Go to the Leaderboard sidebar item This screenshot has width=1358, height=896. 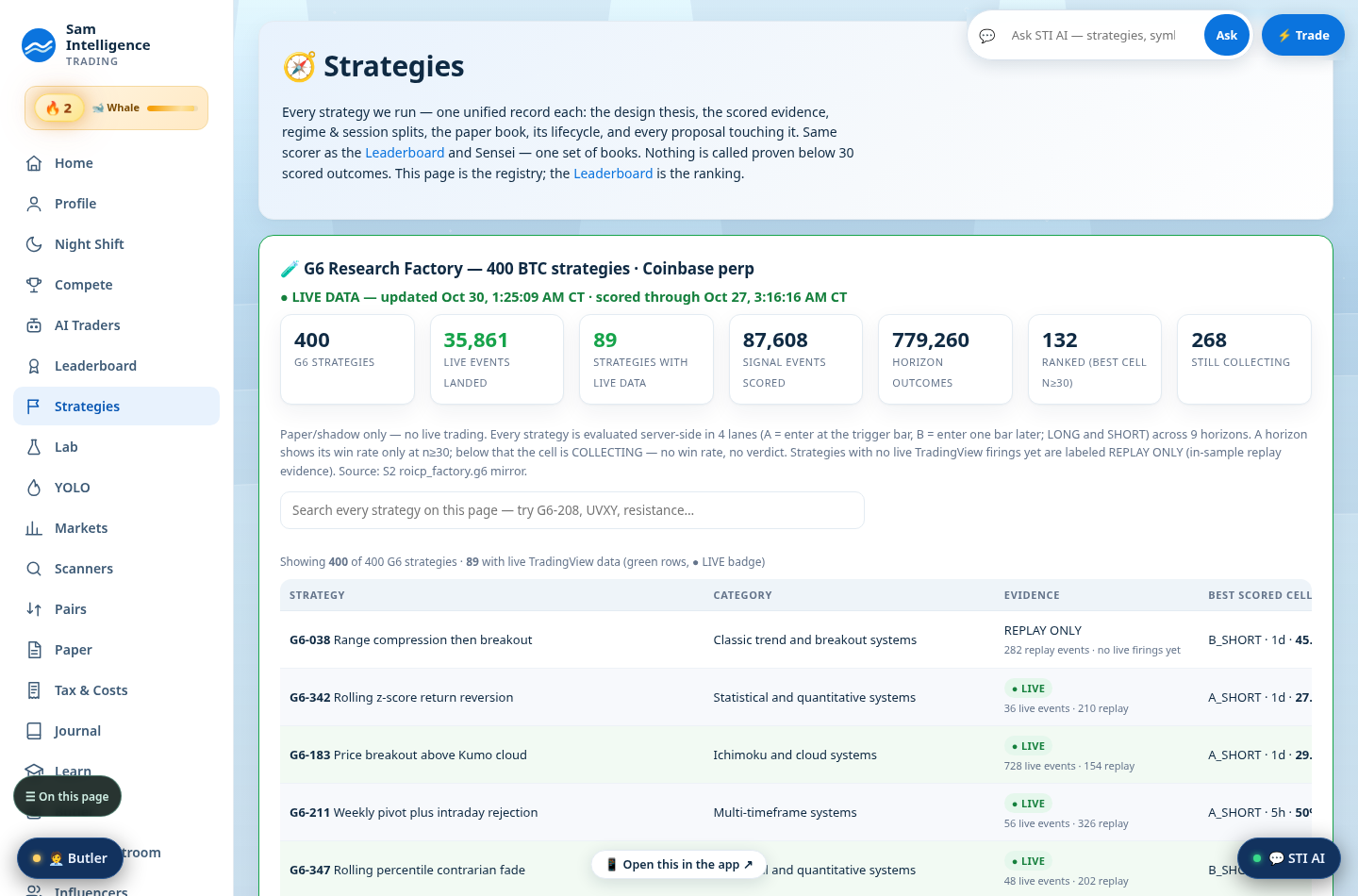coord(116,366)
